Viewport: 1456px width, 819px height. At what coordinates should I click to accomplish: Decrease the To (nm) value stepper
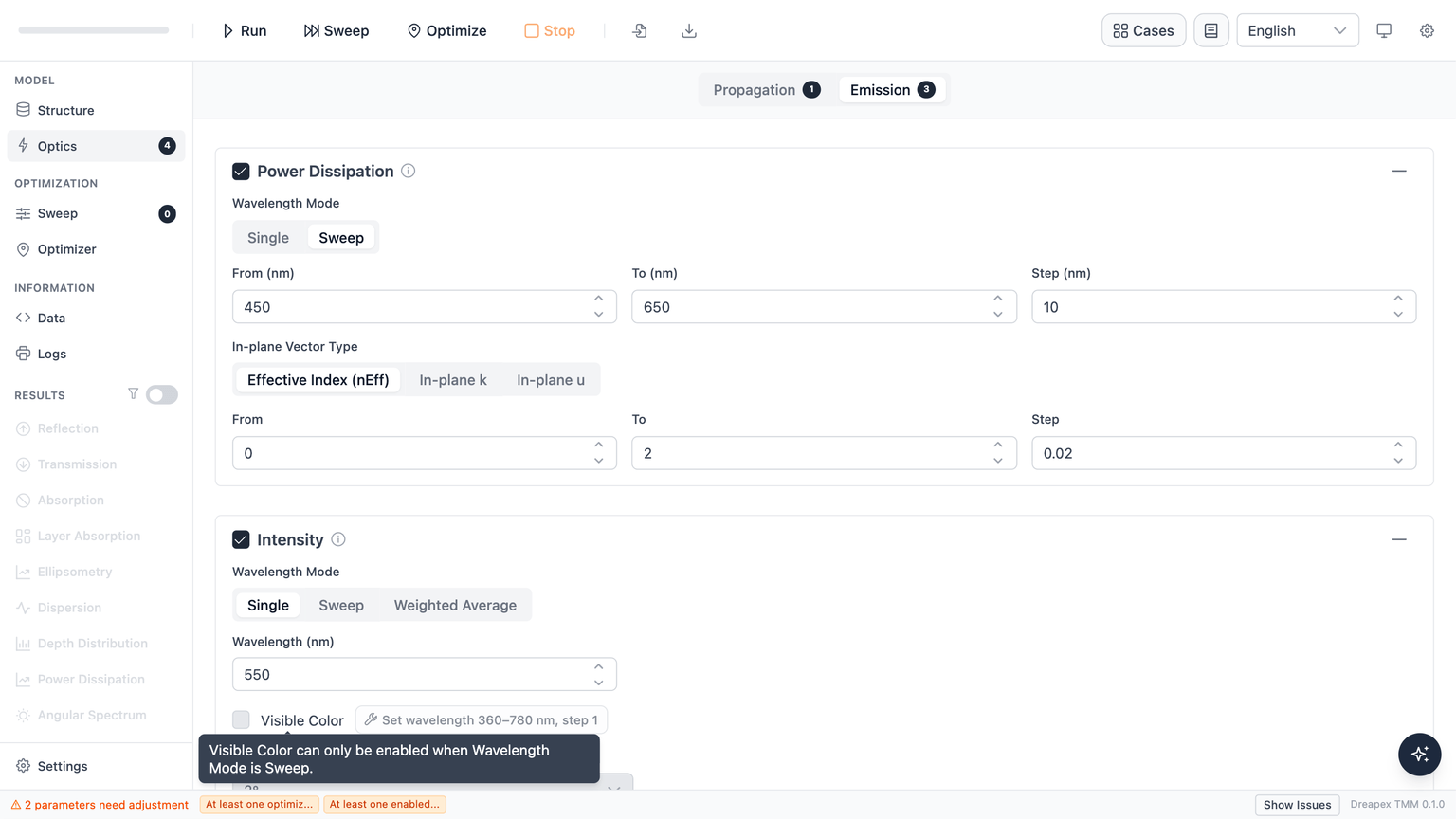tap(998, 315)
